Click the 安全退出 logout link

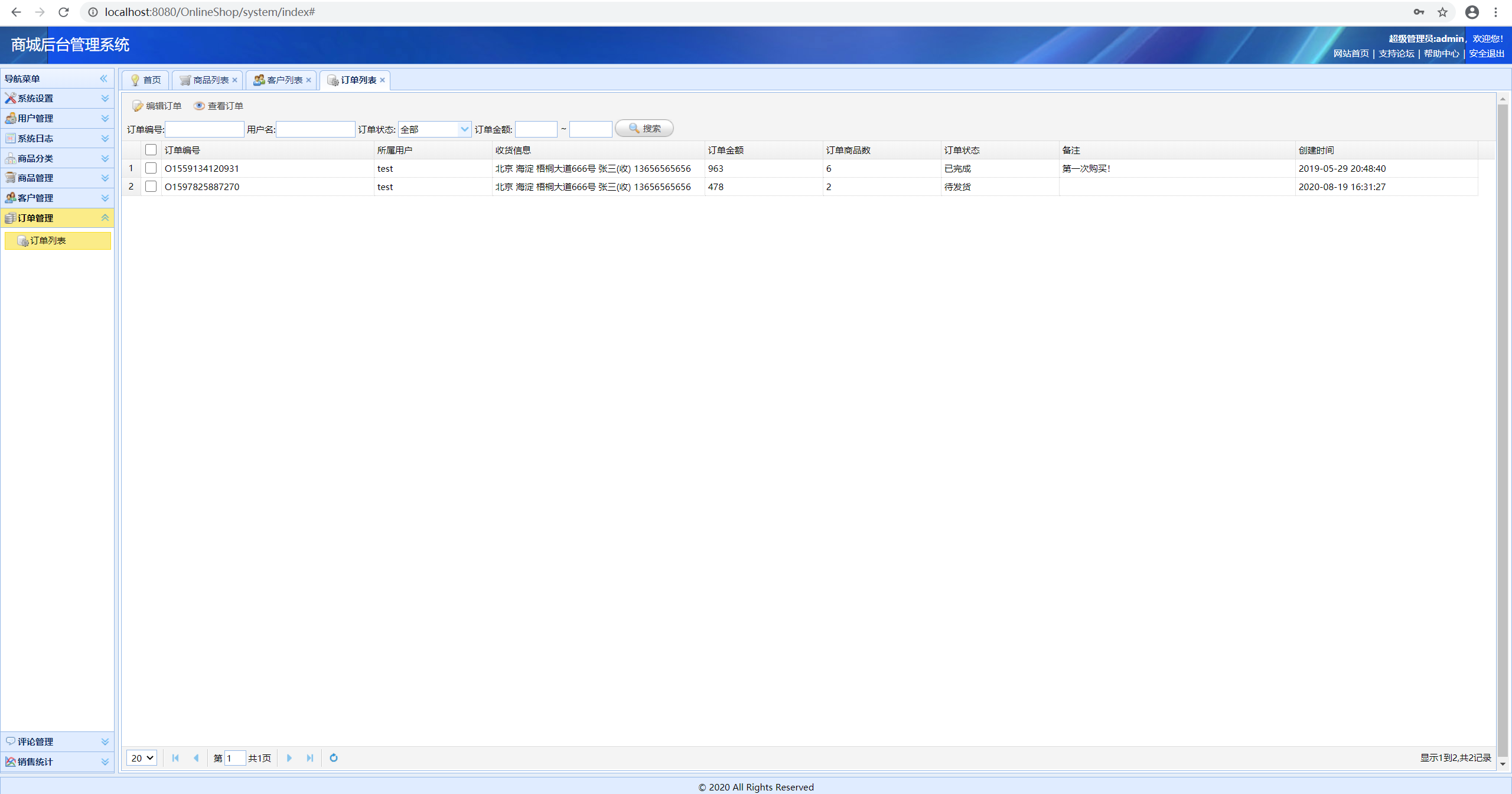pyautogui.click(x=1487, y=54)
